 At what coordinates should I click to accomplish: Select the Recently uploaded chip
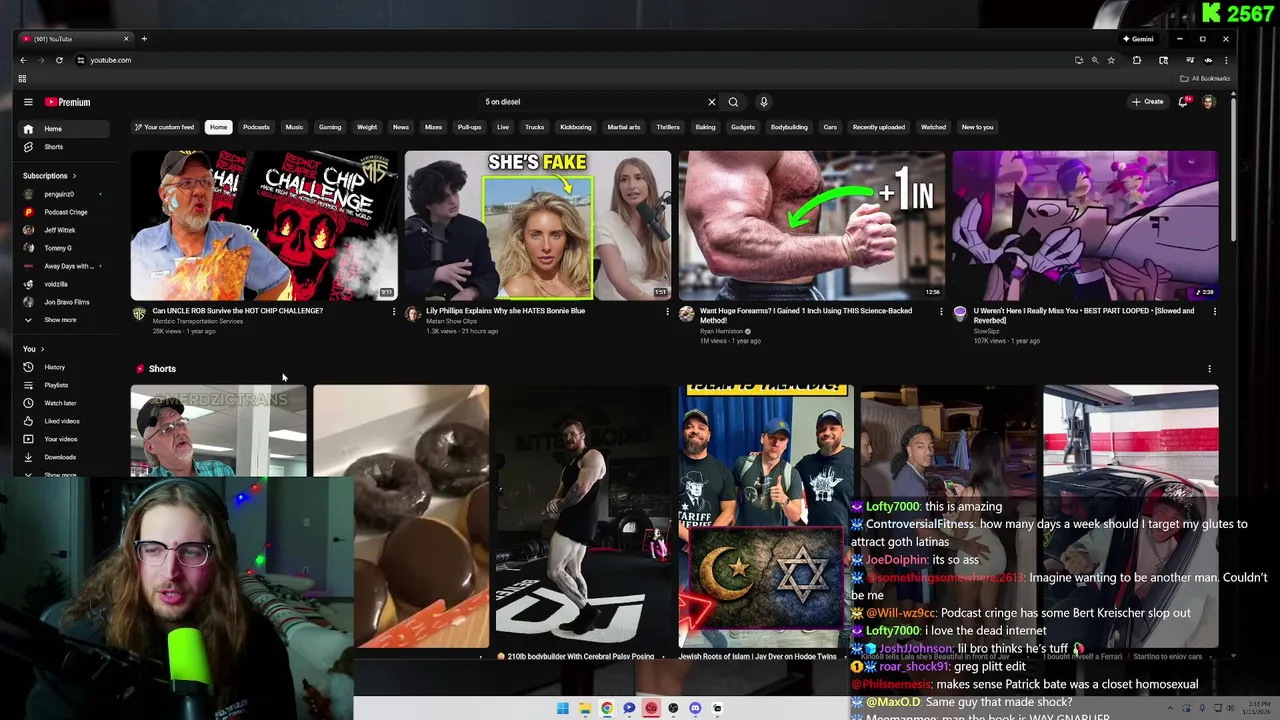point(879,127)
